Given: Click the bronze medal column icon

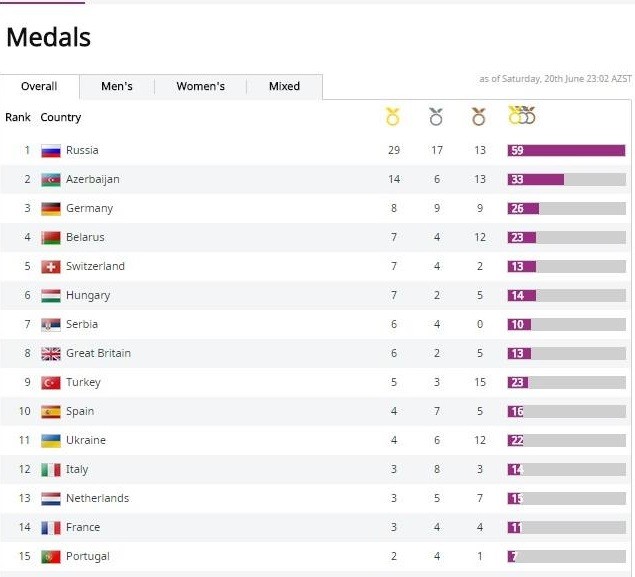Looking at the screenshot, I should [x=478, y=117].
